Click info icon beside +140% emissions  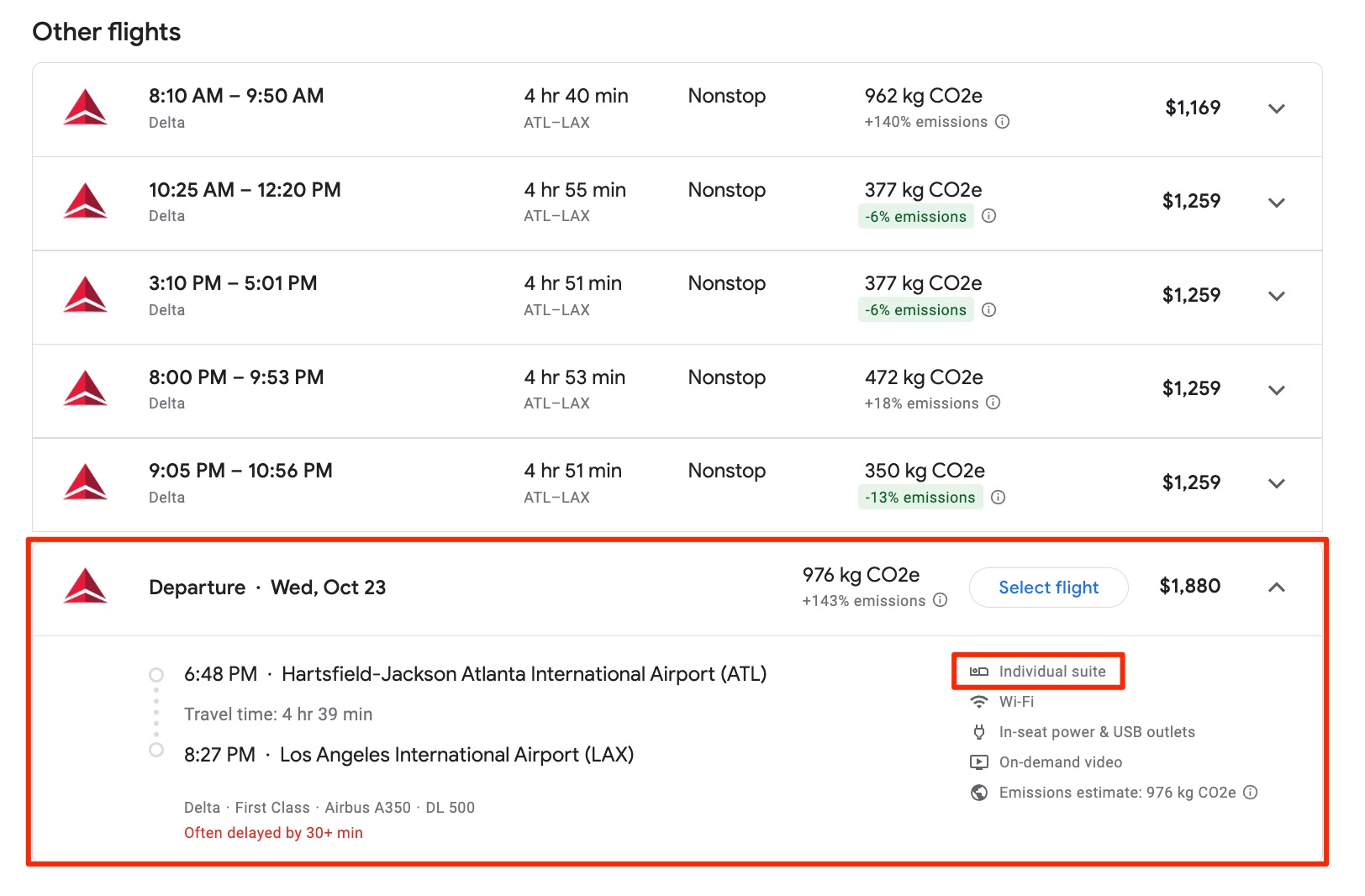coord(1002,122)
